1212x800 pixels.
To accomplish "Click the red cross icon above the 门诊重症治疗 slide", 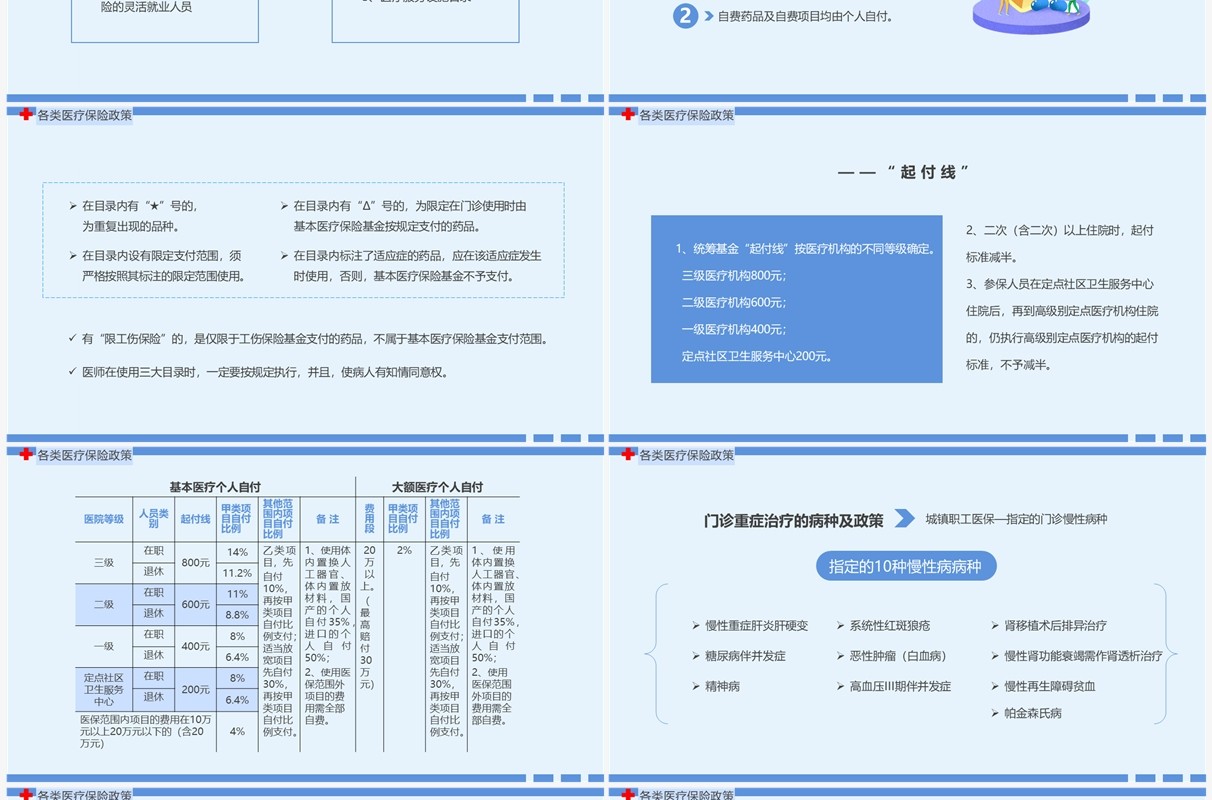I will coord(628,454).
